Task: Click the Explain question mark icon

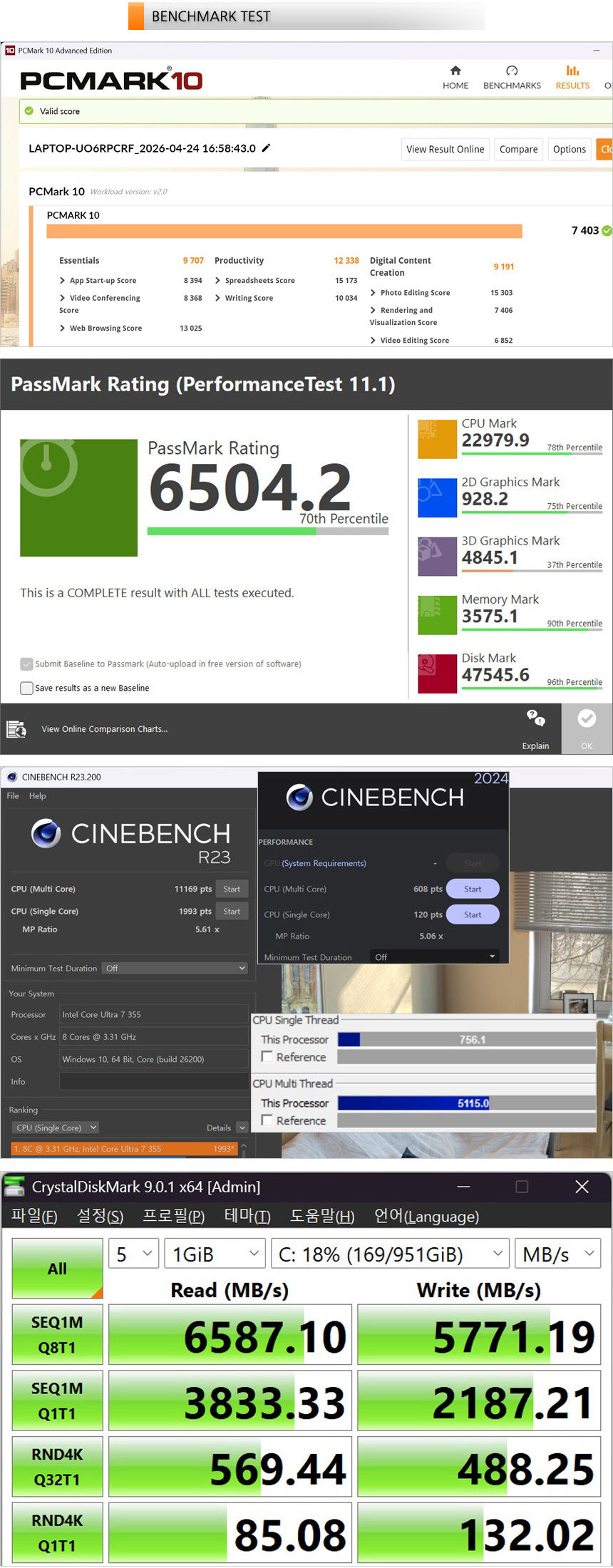Action: tap(535, 718)
